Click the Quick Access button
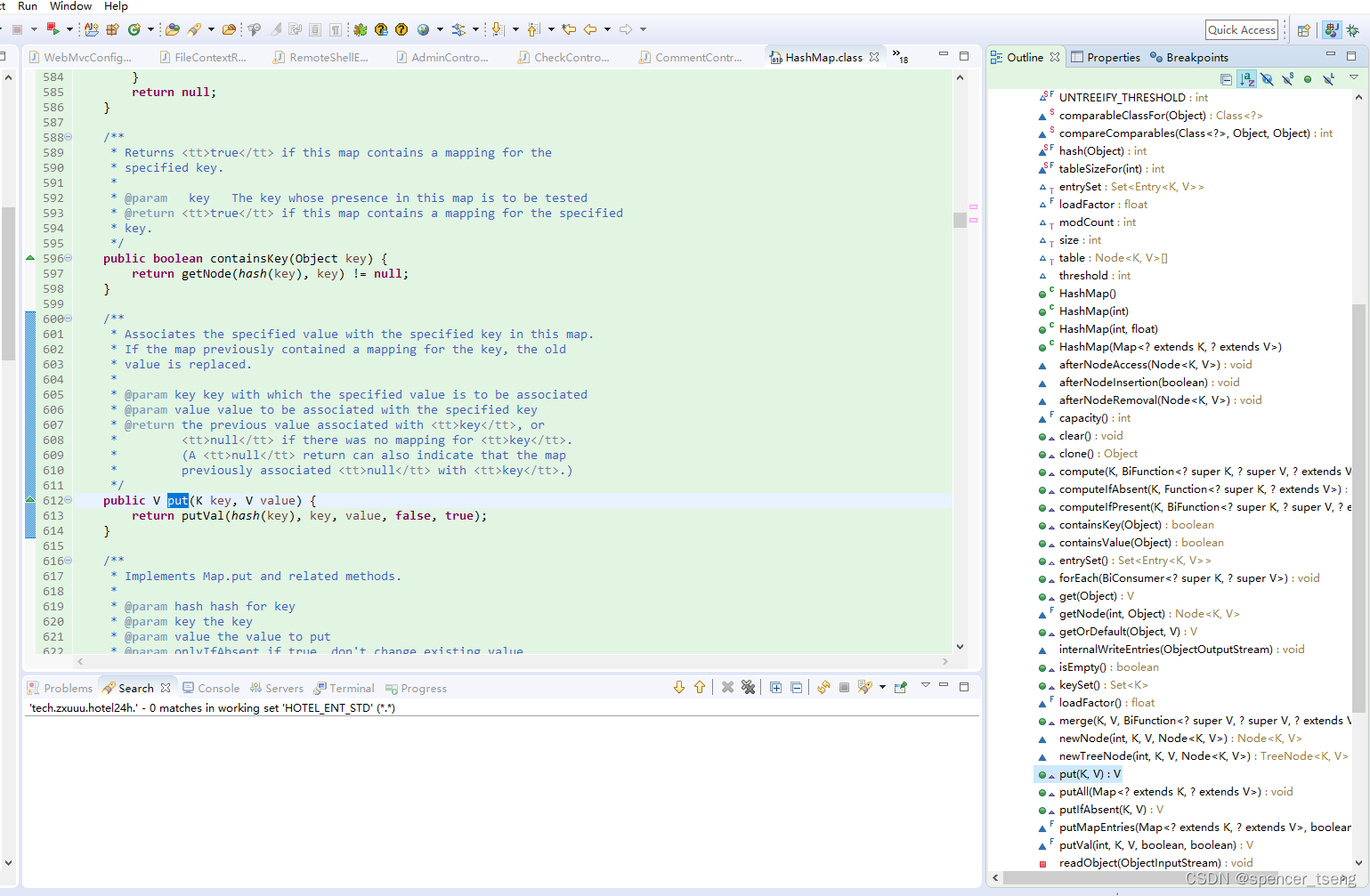1370x896 pixels. click(1241, 29)
